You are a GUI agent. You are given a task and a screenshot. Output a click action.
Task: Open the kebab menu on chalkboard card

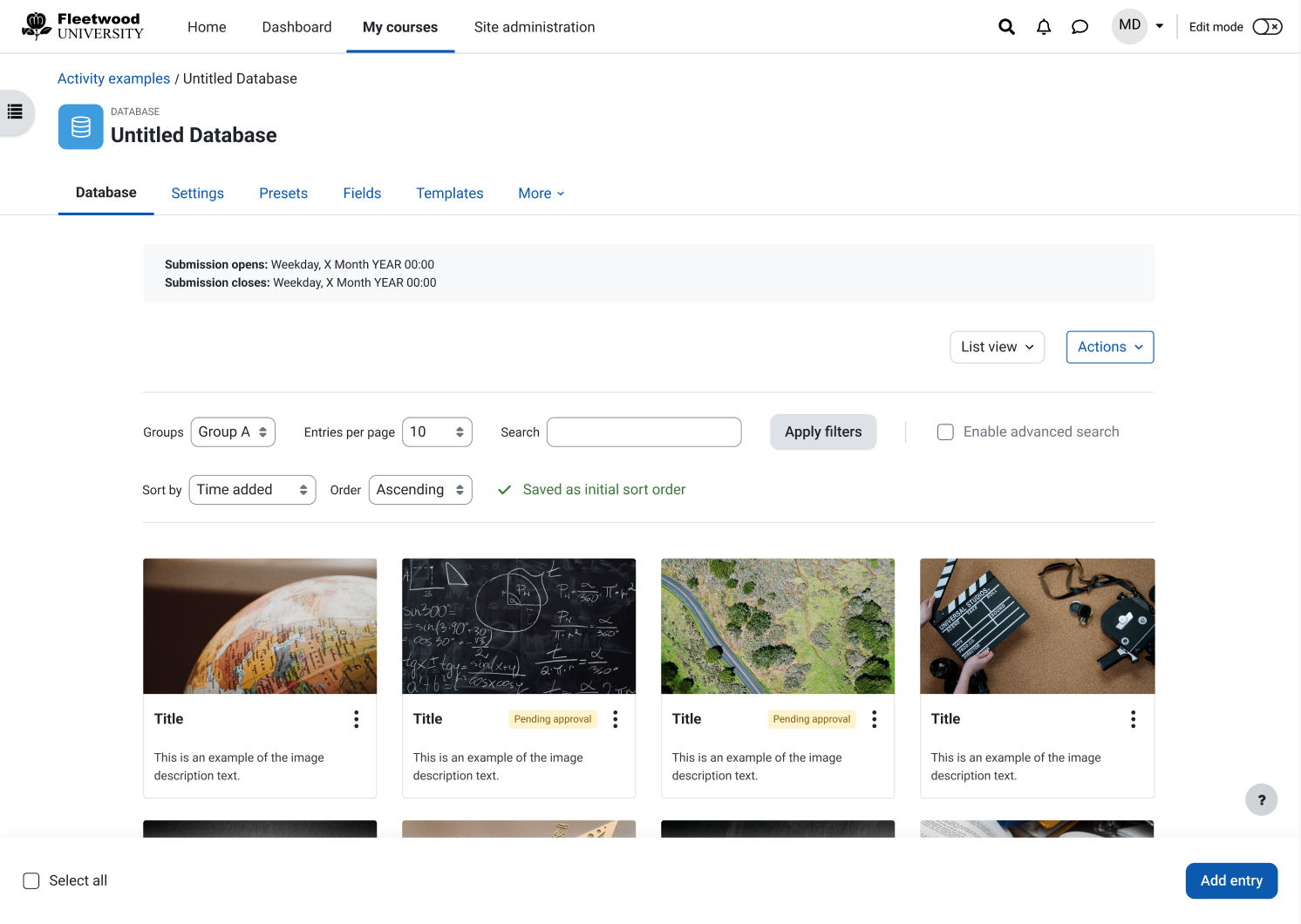click(x=615, y=719)
